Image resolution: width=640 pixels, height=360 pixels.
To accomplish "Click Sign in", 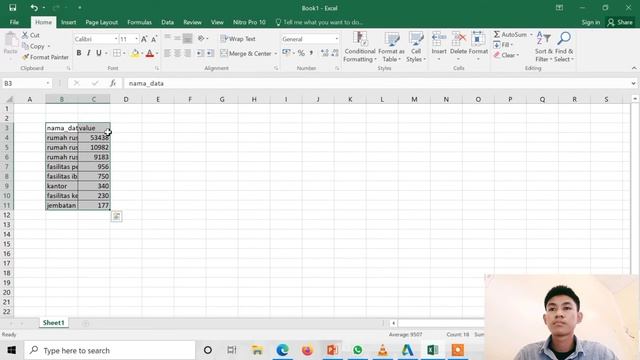I will [591, 22].
